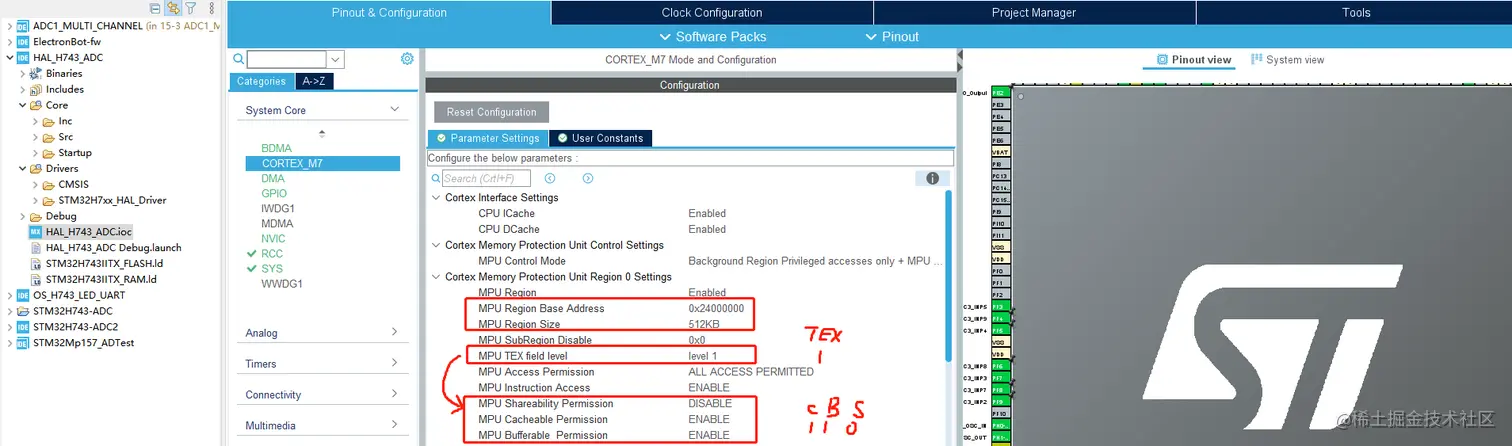Screen dimensions: 1512x446
Task: Expand the Connectivity category
Action: point(395,394)
